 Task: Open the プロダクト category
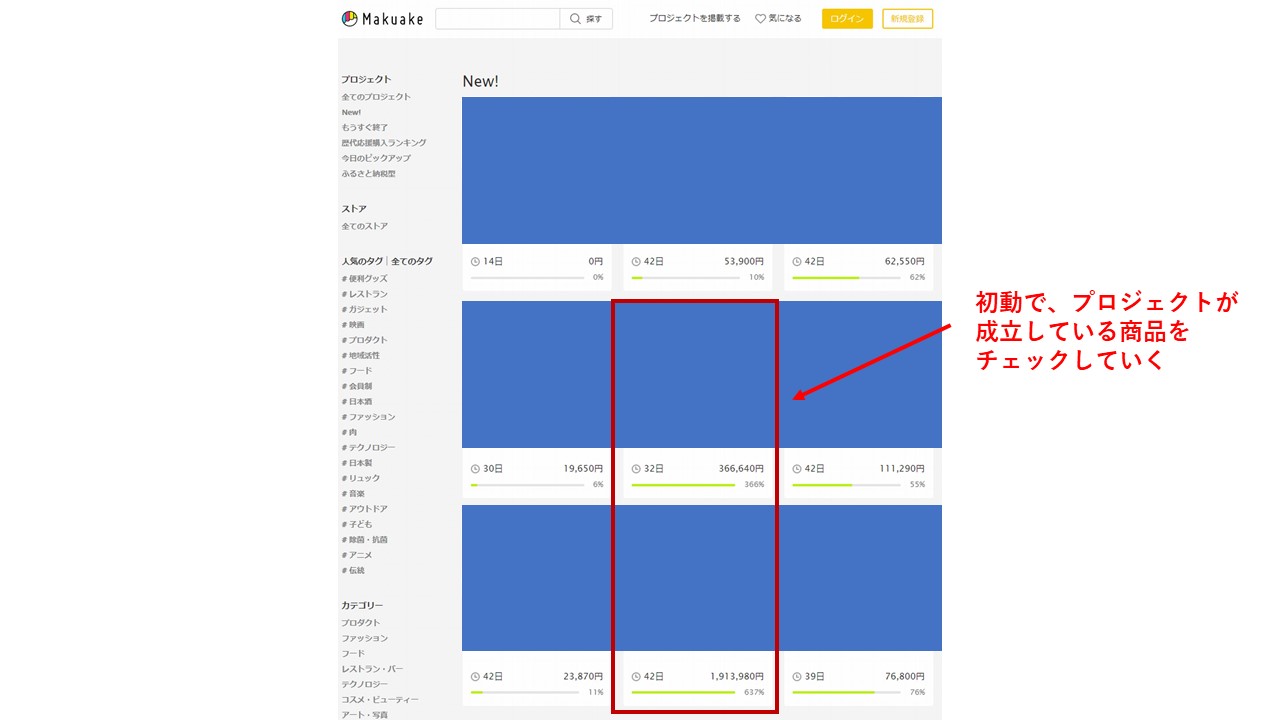tap(361, 623)
